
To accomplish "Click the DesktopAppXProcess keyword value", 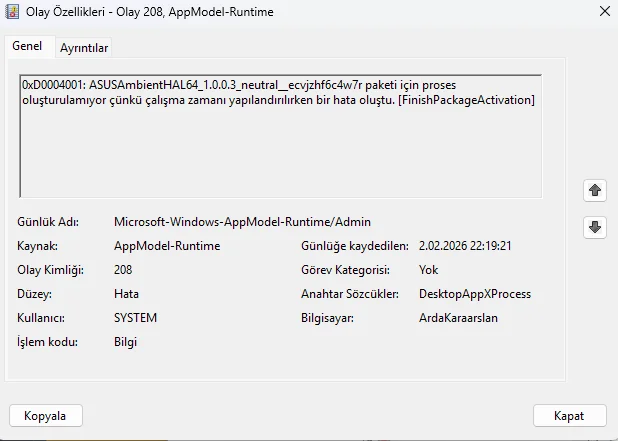I will pos(475,294).
